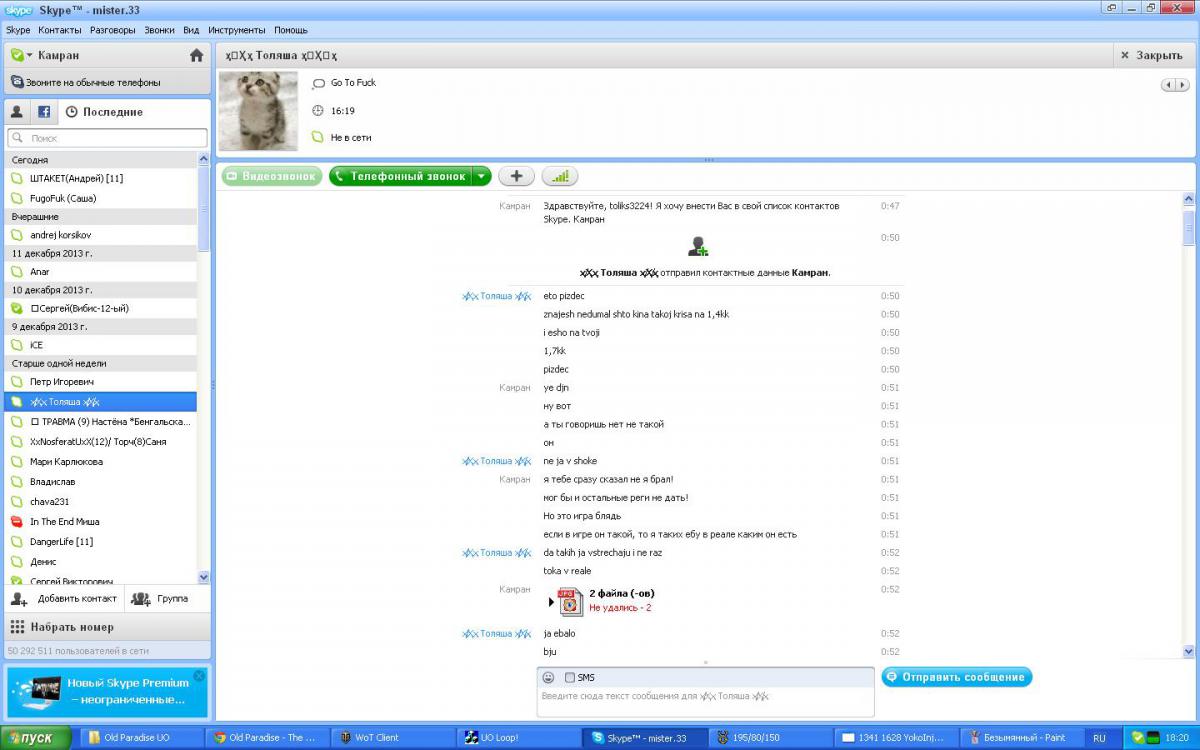Image resolution: width=1200 pixels, height=750 pixels.
Task: Select In The End Миша contact
Action: (x=102, y=521)
